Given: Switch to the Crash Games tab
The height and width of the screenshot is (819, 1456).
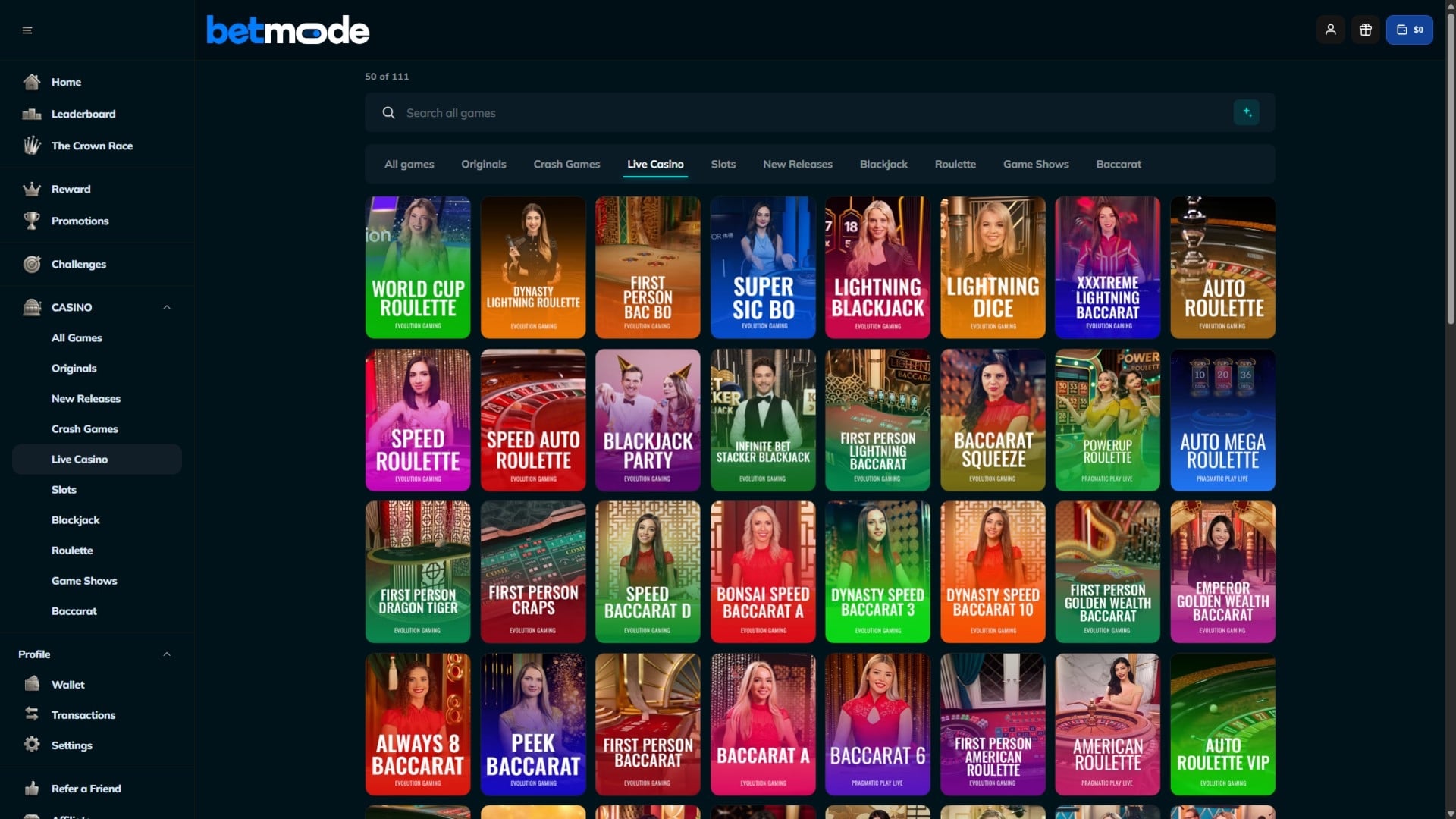Looking at the screenshot, I should [x=566, y=164].
